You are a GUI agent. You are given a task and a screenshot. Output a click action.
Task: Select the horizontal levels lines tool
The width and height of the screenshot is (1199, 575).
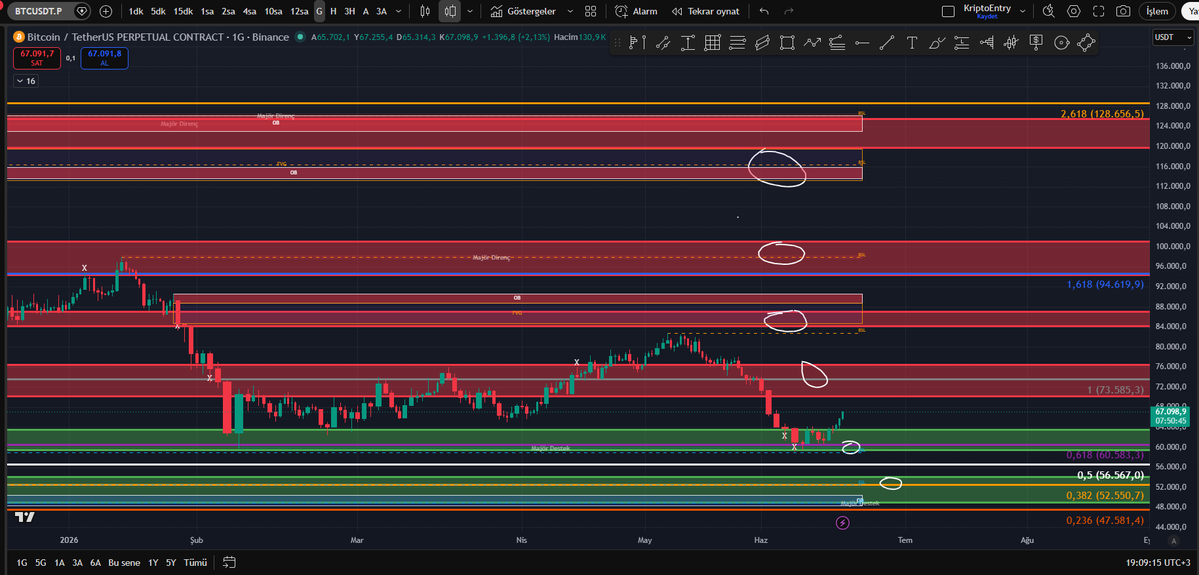tap(737, 43)
